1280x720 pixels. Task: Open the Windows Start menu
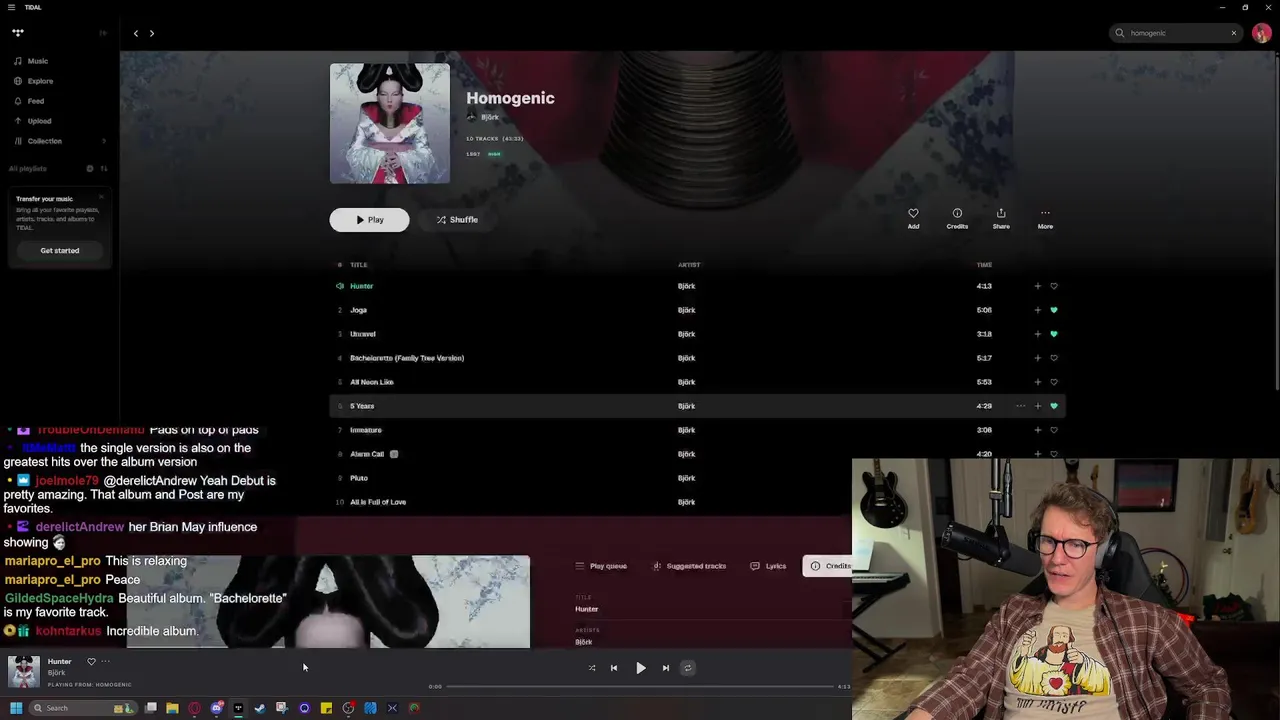click(16, 708)
